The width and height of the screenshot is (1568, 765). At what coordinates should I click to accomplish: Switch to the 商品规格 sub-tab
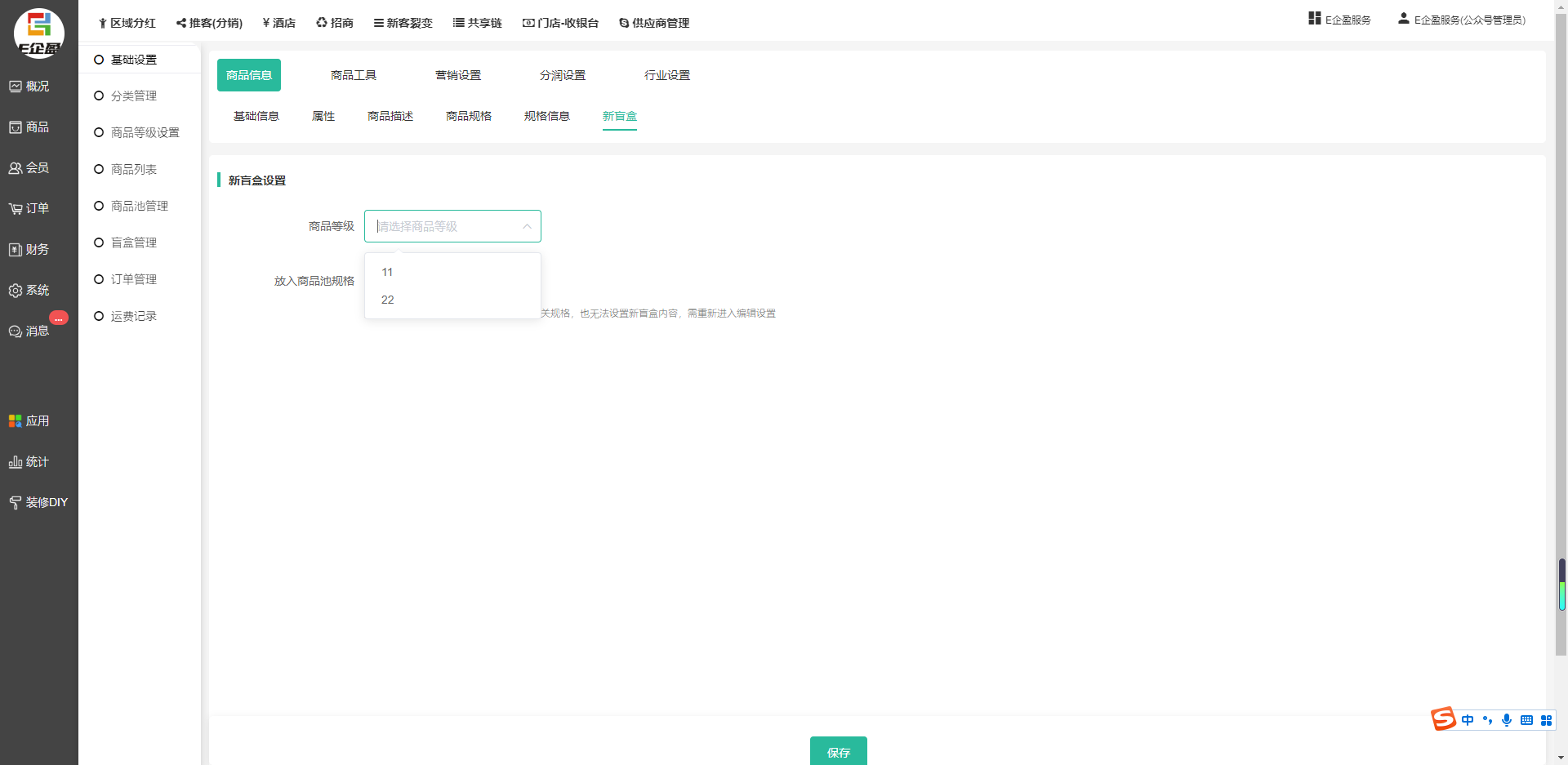469,116
